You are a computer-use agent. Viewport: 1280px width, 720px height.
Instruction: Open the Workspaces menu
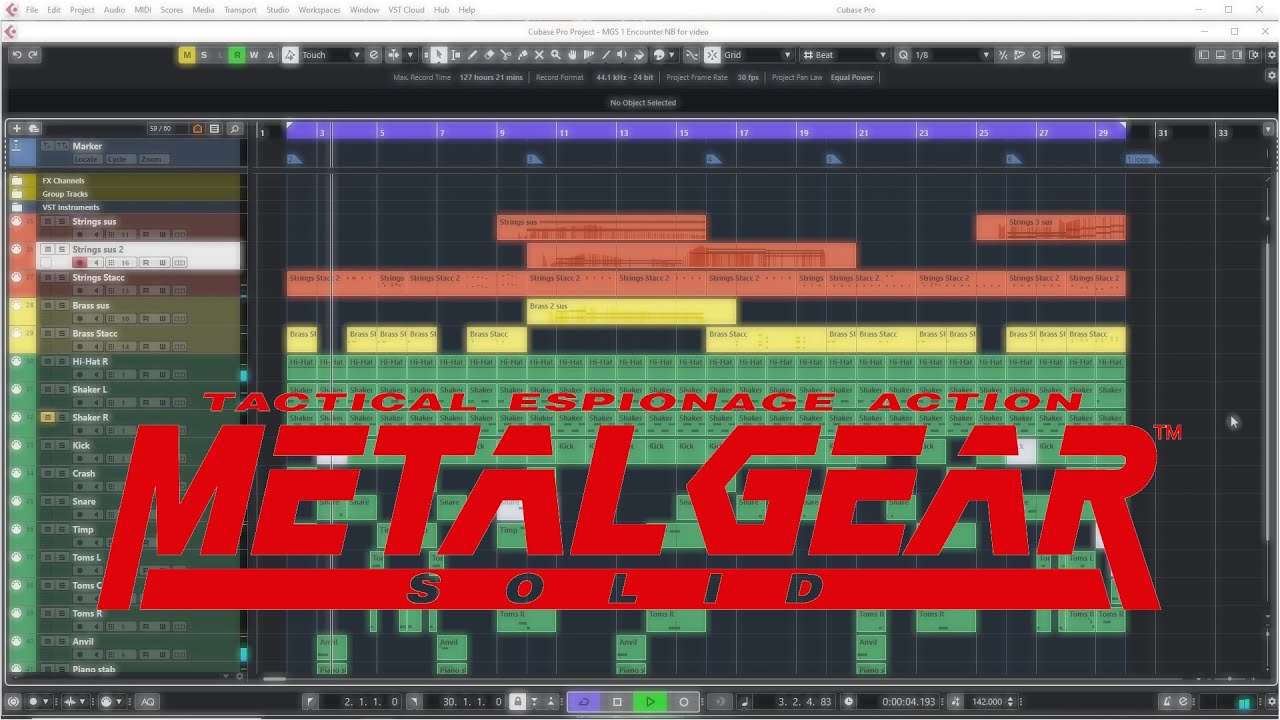point(319,10)
